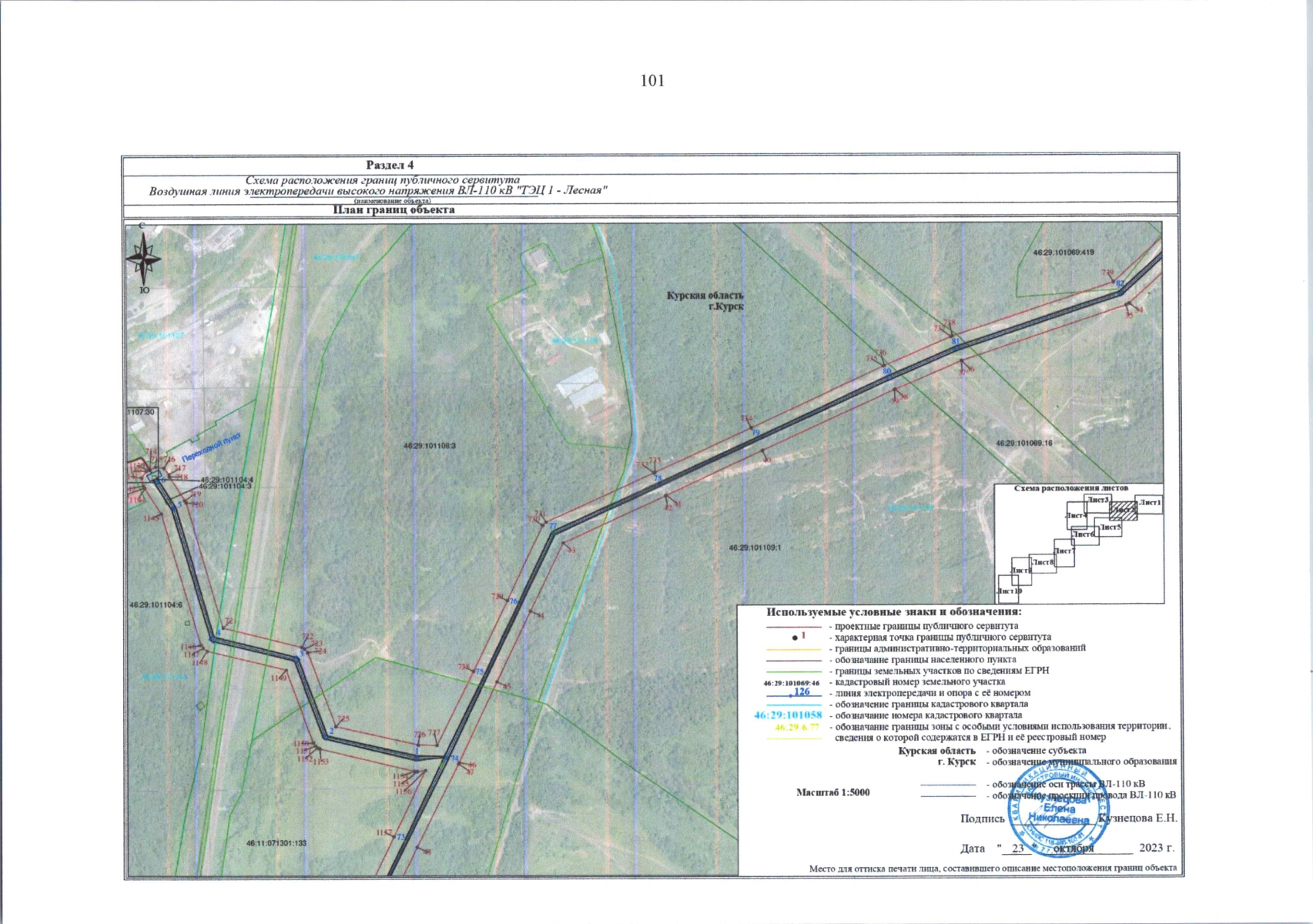Screen dimensions: 1313x924
Task: Click power line support marker 77
Action: point(552,527)
